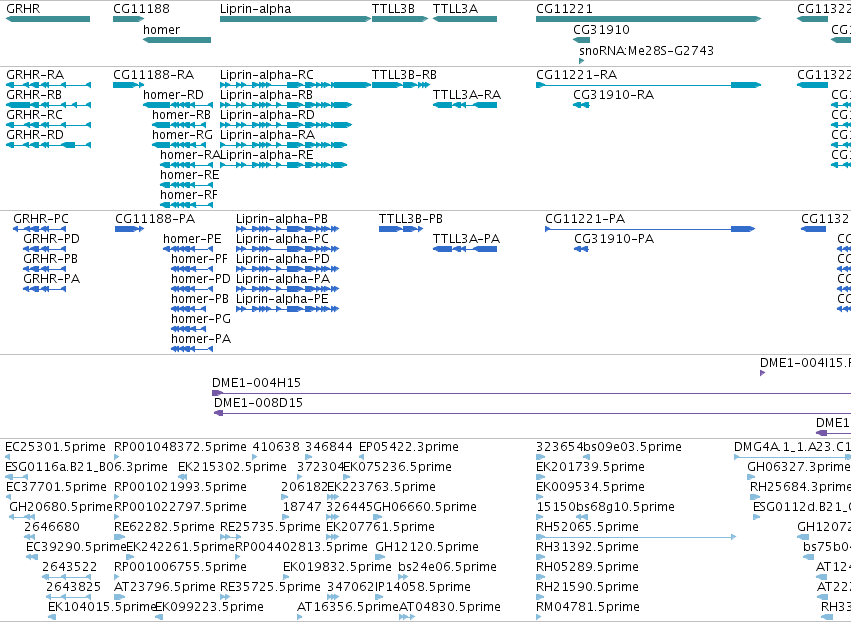
Task: Click transcript GRHR-RC
Action: point(48,125)
